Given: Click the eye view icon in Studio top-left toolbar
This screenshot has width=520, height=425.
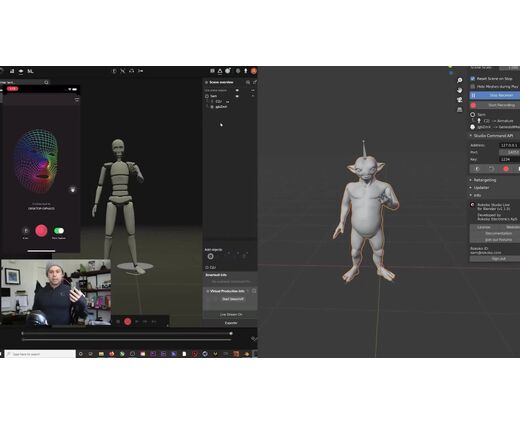Looking at the screenshot, I should [21, 71].
